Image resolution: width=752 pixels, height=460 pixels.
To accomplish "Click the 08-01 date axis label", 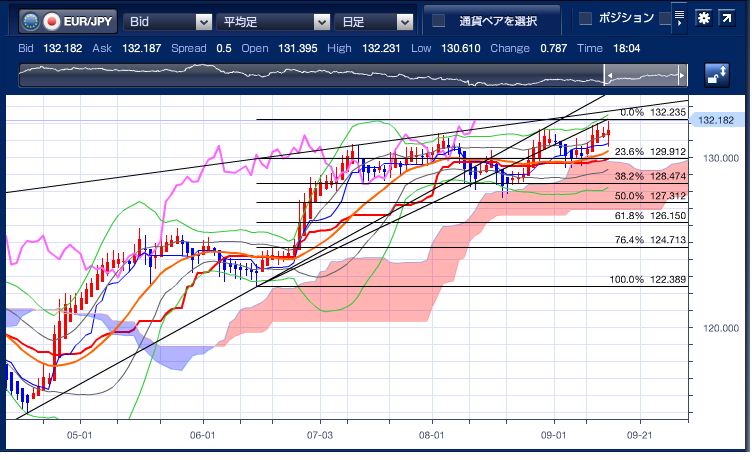I will pyautogui.click(x=431, y=435).
